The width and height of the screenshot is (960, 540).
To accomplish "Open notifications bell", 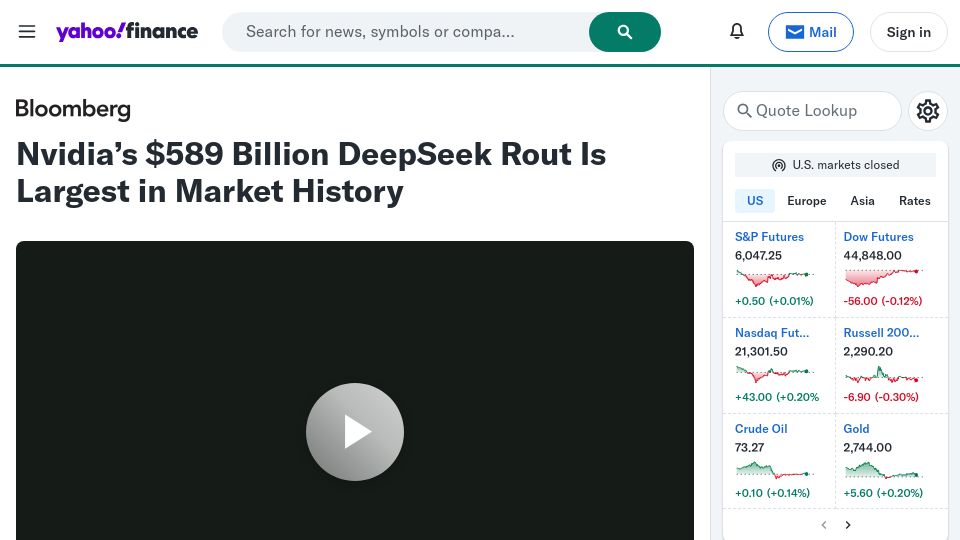I will point(737,31).
